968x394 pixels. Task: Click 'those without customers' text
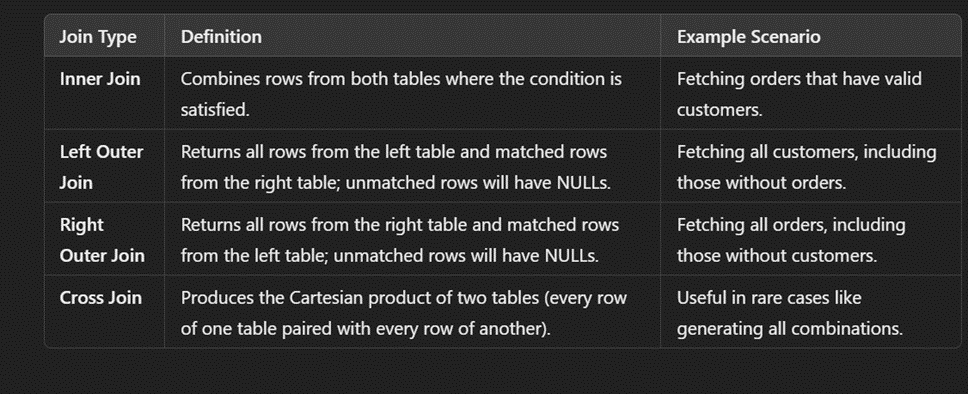[777, 256]
